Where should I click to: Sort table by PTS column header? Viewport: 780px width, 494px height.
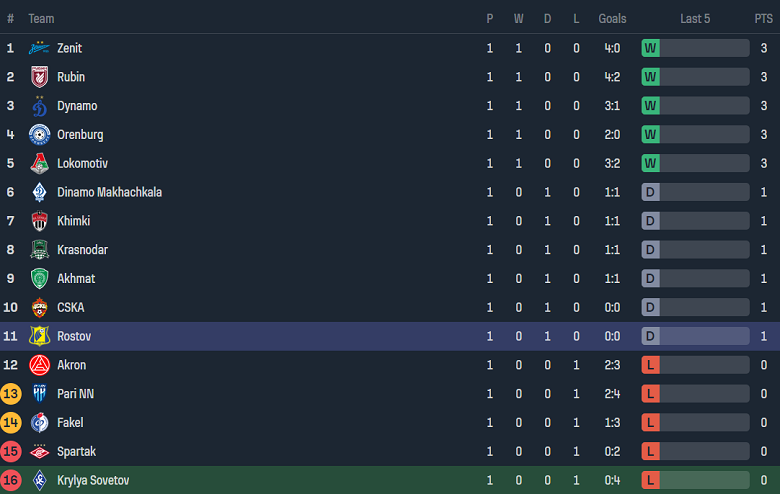763,19
